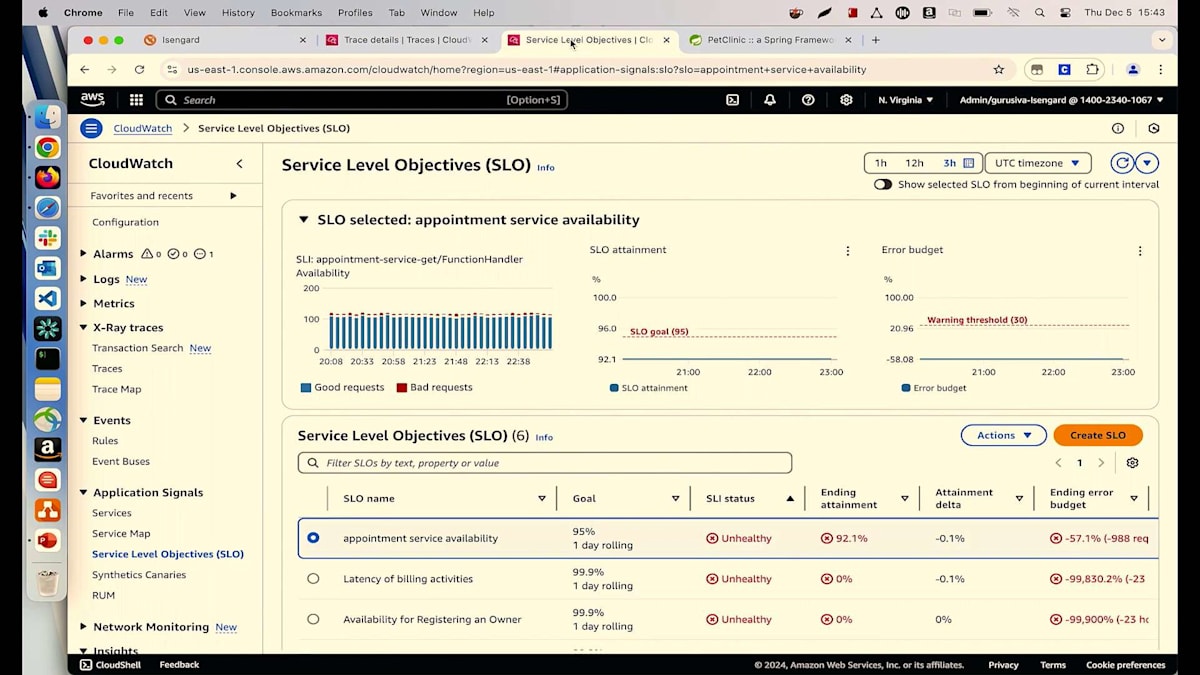Open the AWS services grid menu
This screenshot has height=675, width=1200.
(x=136, y=100)
